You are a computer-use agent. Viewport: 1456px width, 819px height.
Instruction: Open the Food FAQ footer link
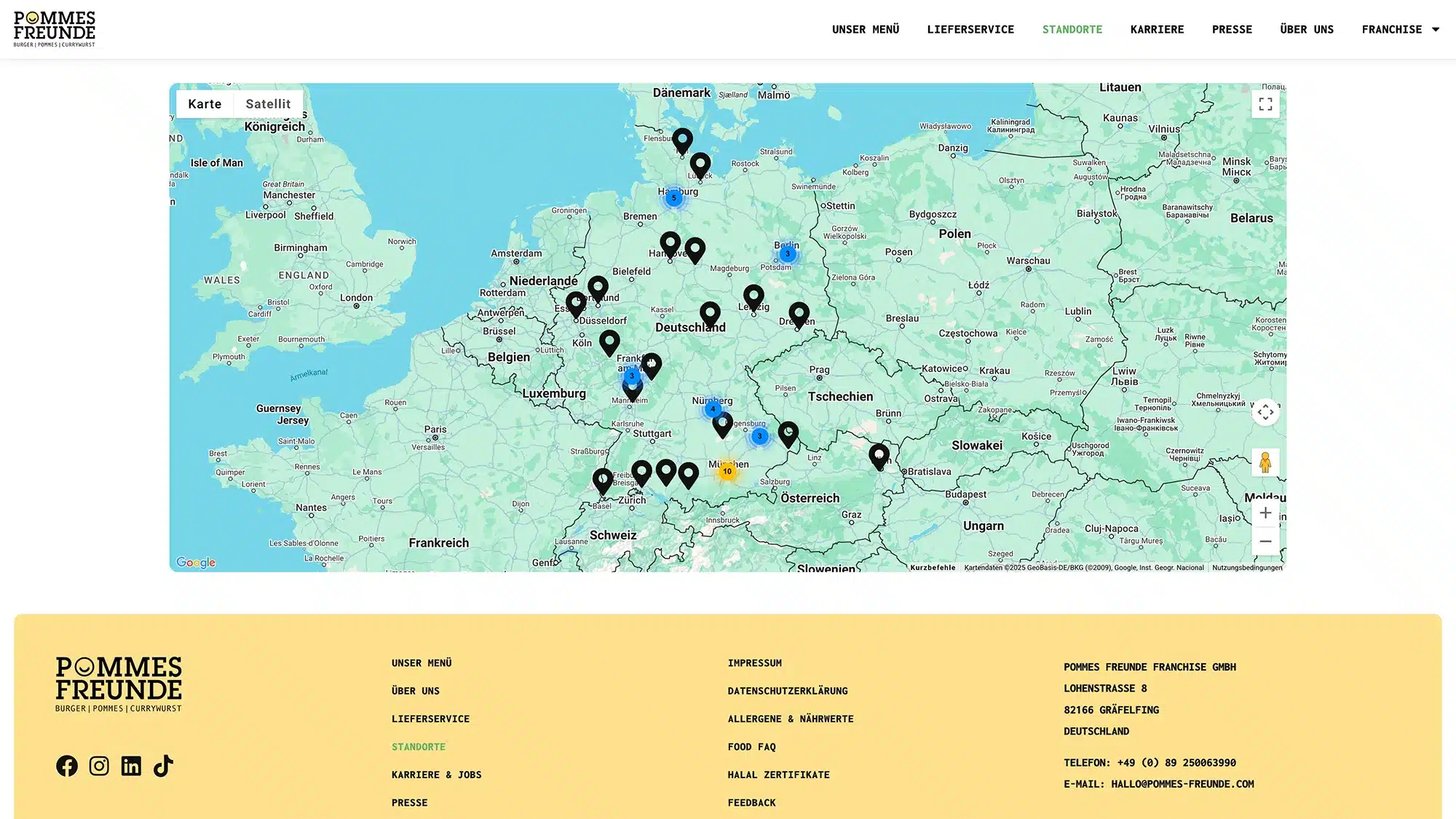751,747
